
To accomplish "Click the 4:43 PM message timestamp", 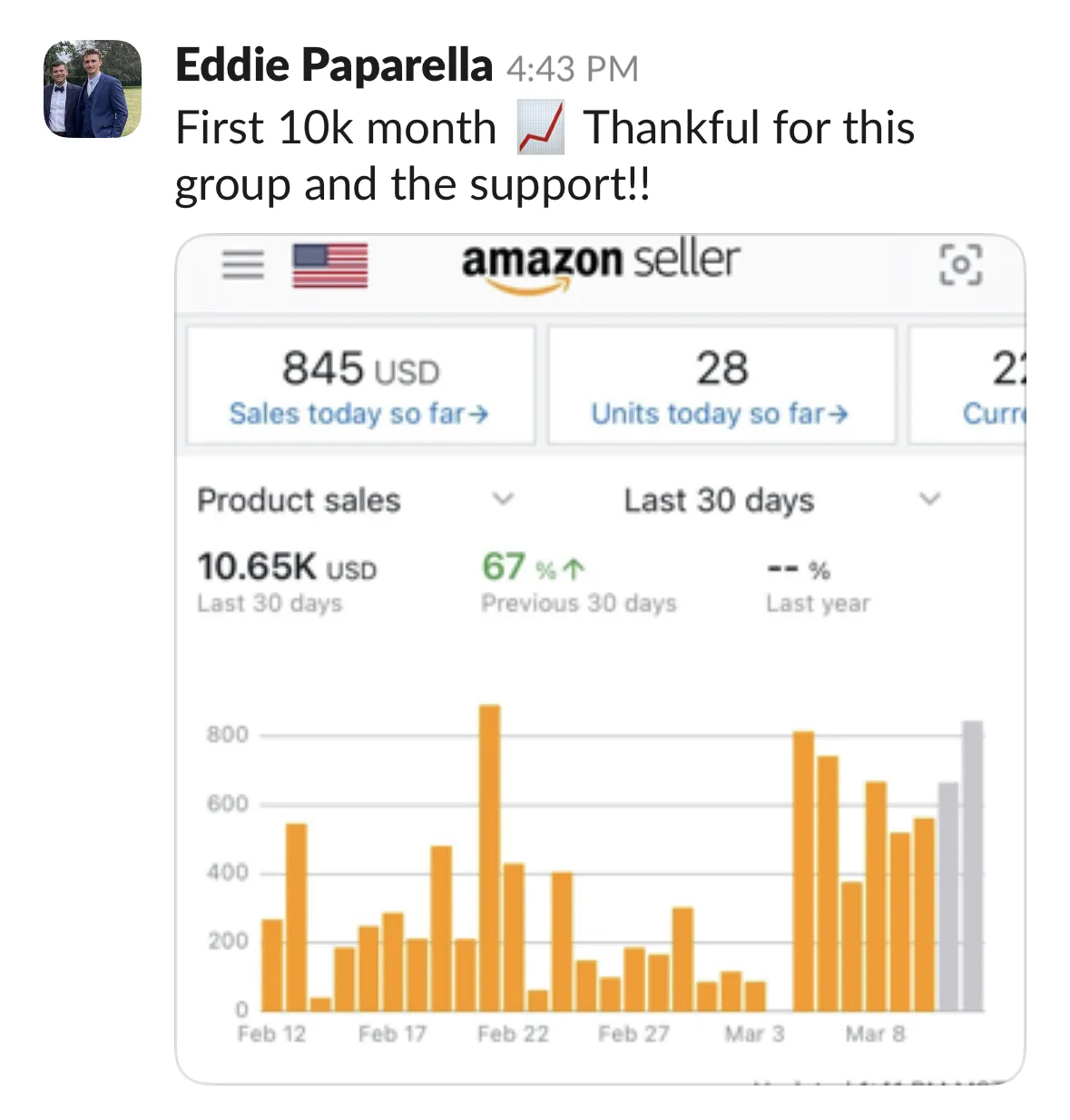I will tap(573, 69).
